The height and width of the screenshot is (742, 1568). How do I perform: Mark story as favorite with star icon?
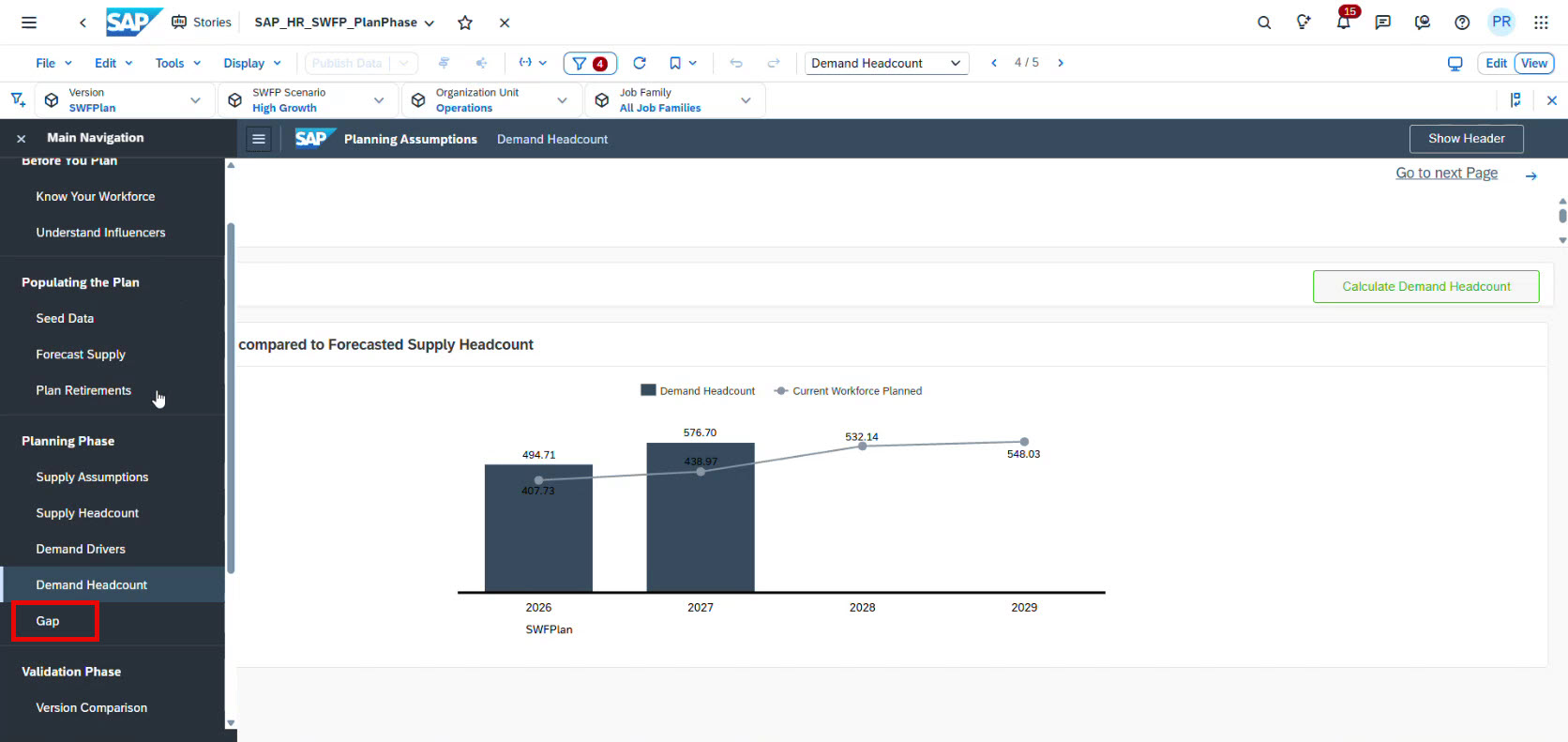pyautogui.click(x=465, y=23)
